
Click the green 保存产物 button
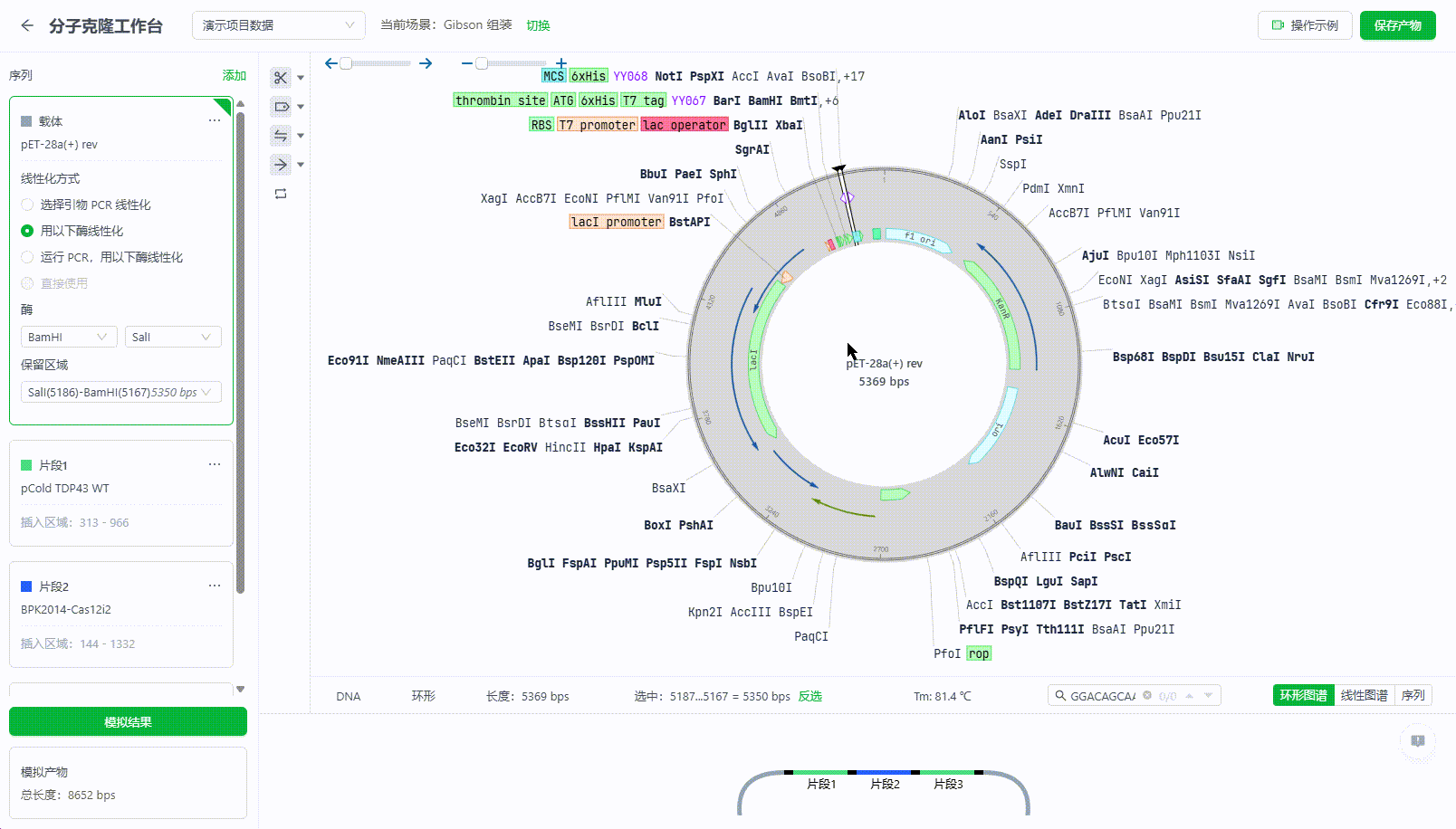tap(1397, 25)
